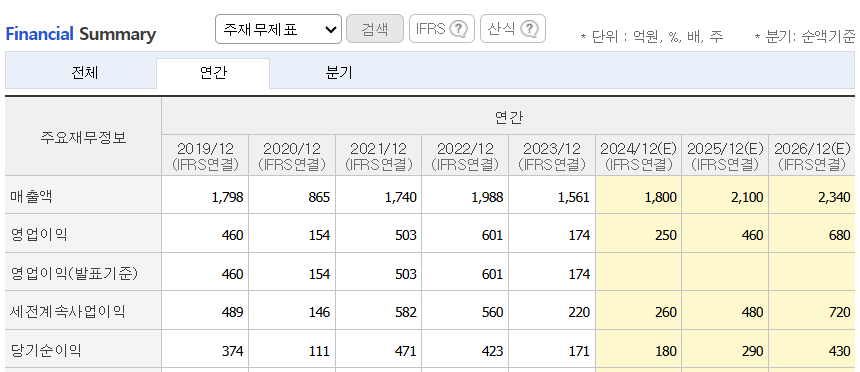Click the 산식 help button

pos(513,29)
